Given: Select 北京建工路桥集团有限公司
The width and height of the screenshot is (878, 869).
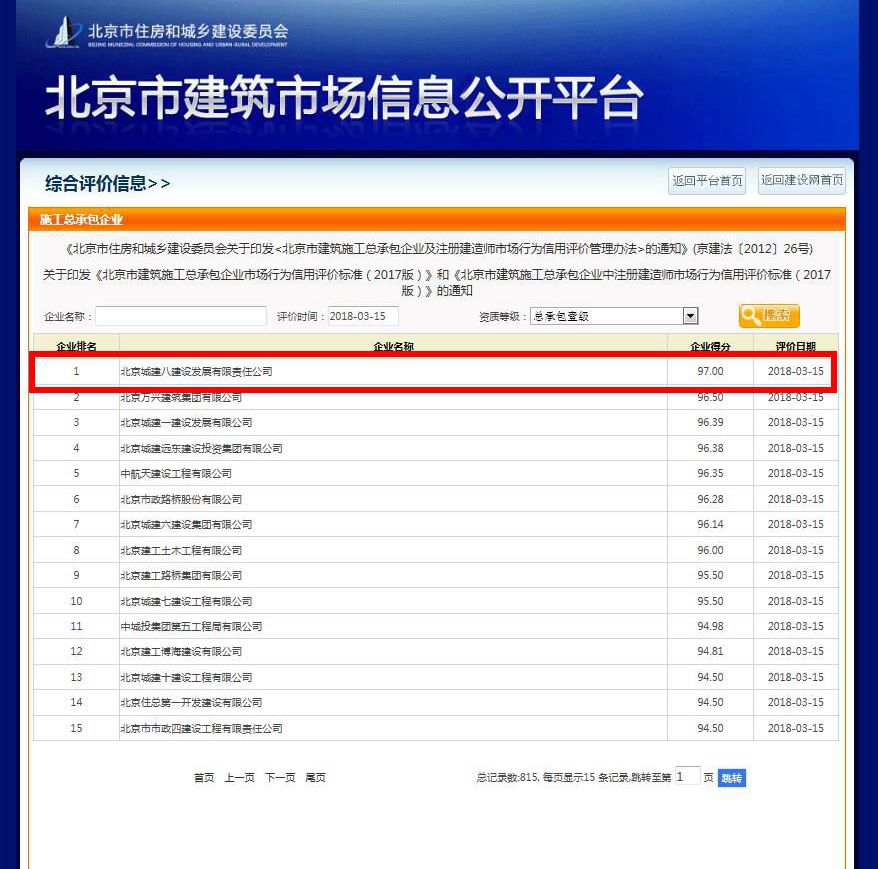Looking at the screenshot, I should (x=181, y=575).
